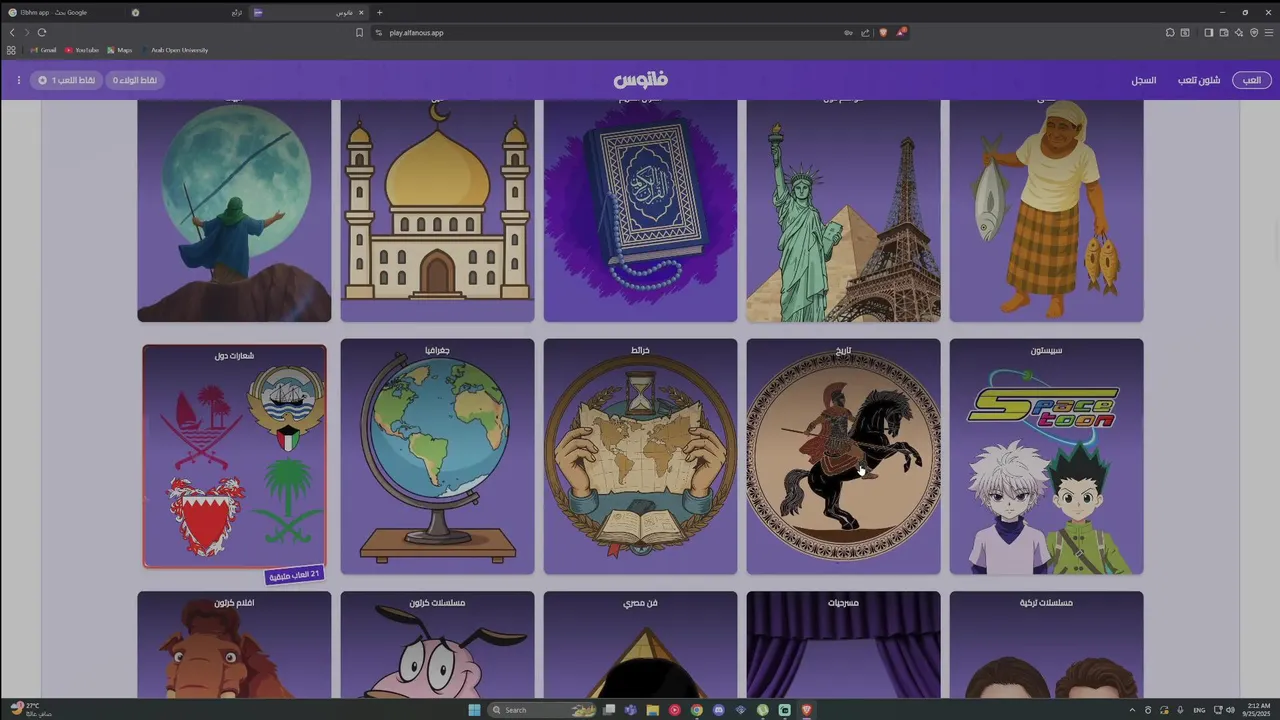Viewport: 1280px width, 720px height.
Task: Select the Statue of Liberty landmarks card
Action: tap(843, 210)
